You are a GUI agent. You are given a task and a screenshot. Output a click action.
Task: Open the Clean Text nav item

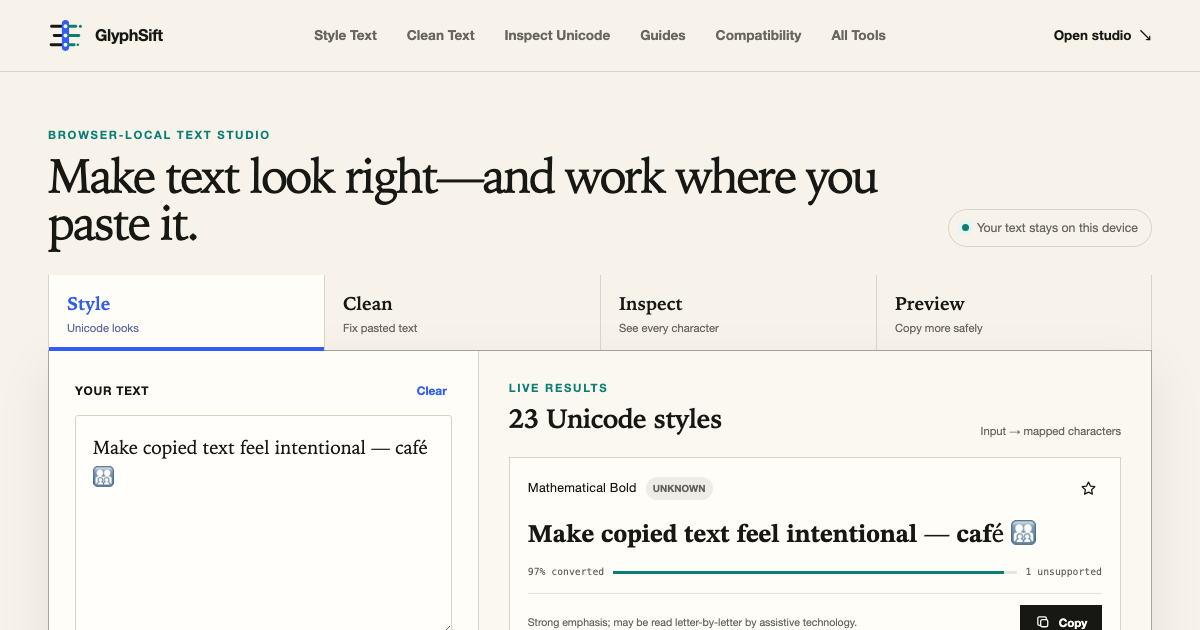[x=441, y=35]
